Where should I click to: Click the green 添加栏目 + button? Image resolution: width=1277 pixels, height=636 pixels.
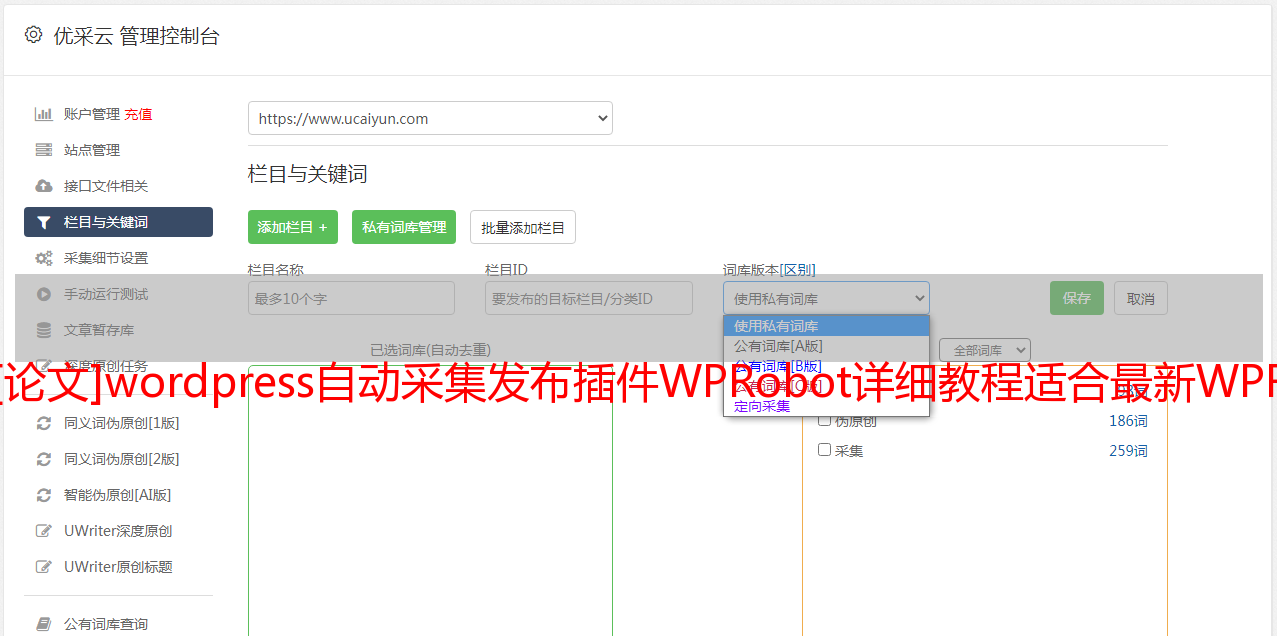point(293,227)
